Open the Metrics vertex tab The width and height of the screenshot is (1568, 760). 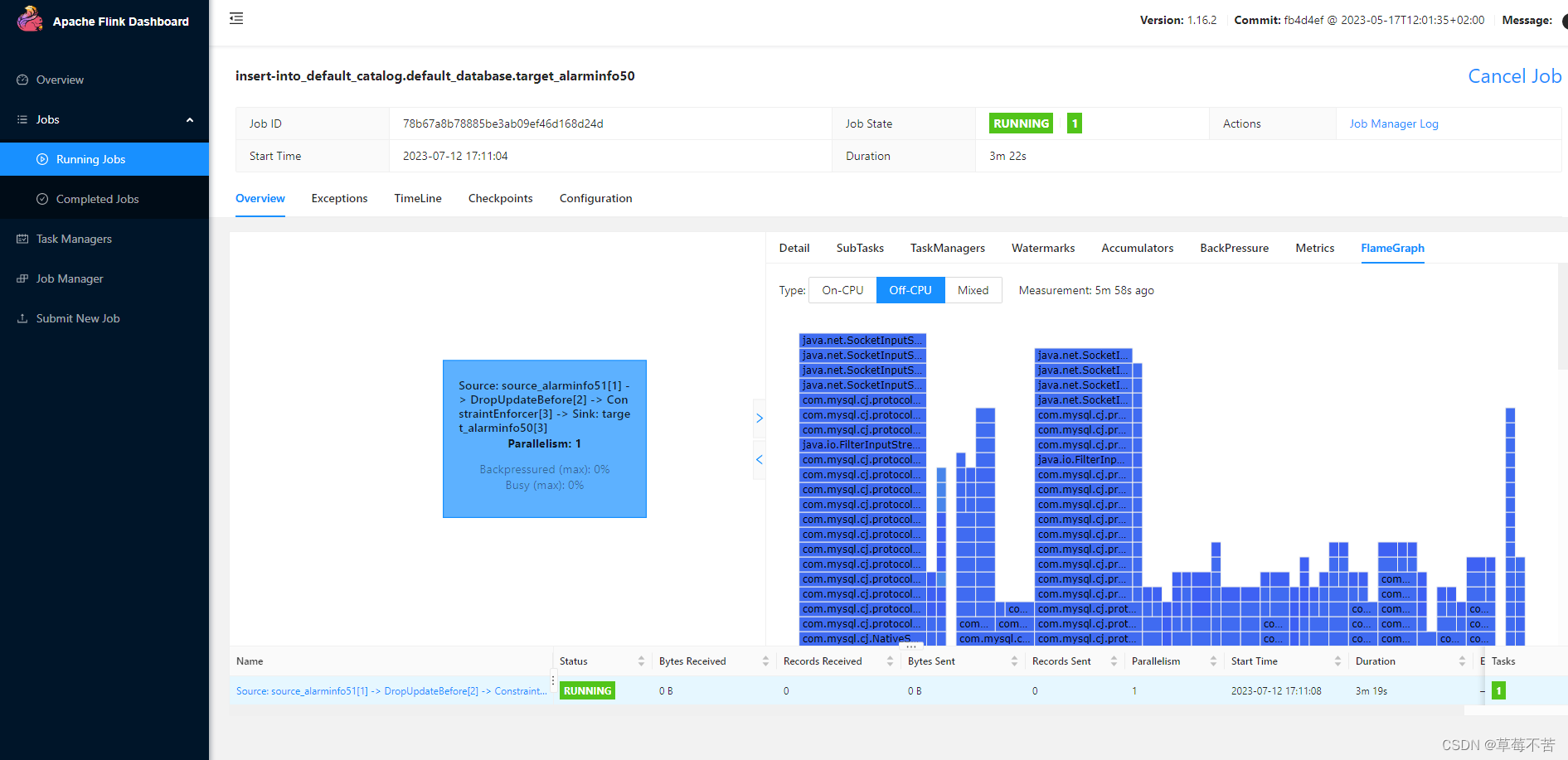click(1315, 248)
